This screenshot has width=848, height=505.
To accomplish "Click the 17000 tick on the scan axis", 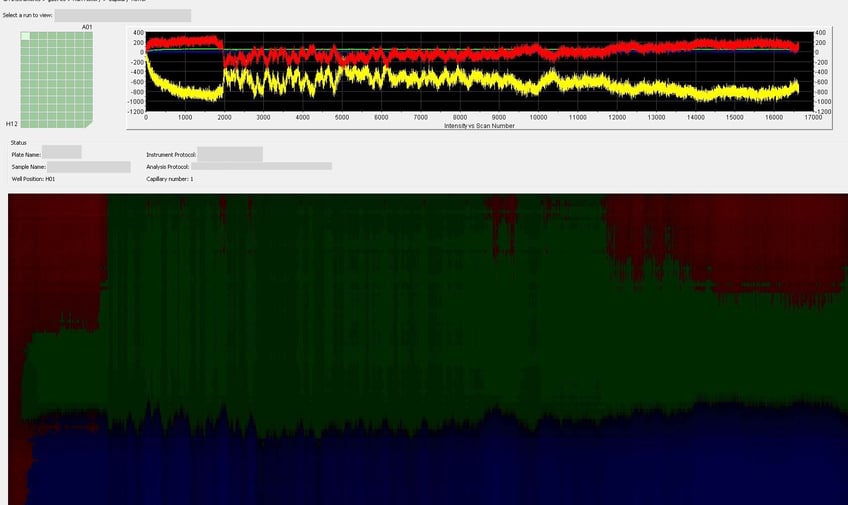I will point(813,117).
